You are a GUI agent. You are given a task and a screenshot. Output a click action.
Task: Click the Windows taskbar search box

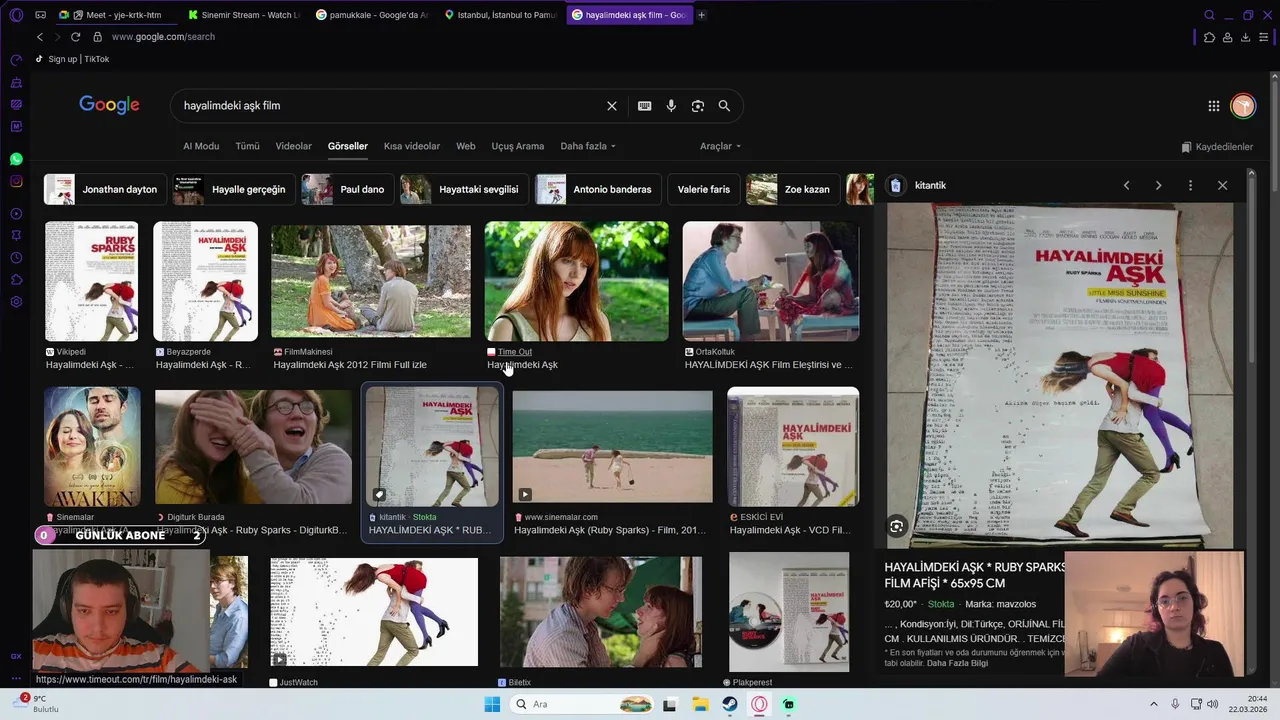point(582,705)
